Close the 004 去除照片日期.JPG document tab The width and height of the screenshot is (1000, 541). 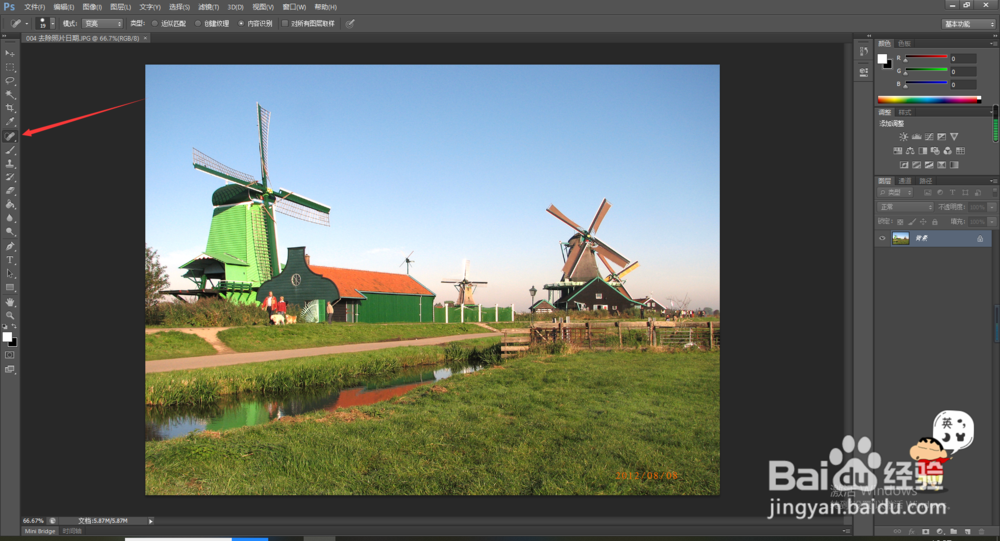click(x=145, y=38)
